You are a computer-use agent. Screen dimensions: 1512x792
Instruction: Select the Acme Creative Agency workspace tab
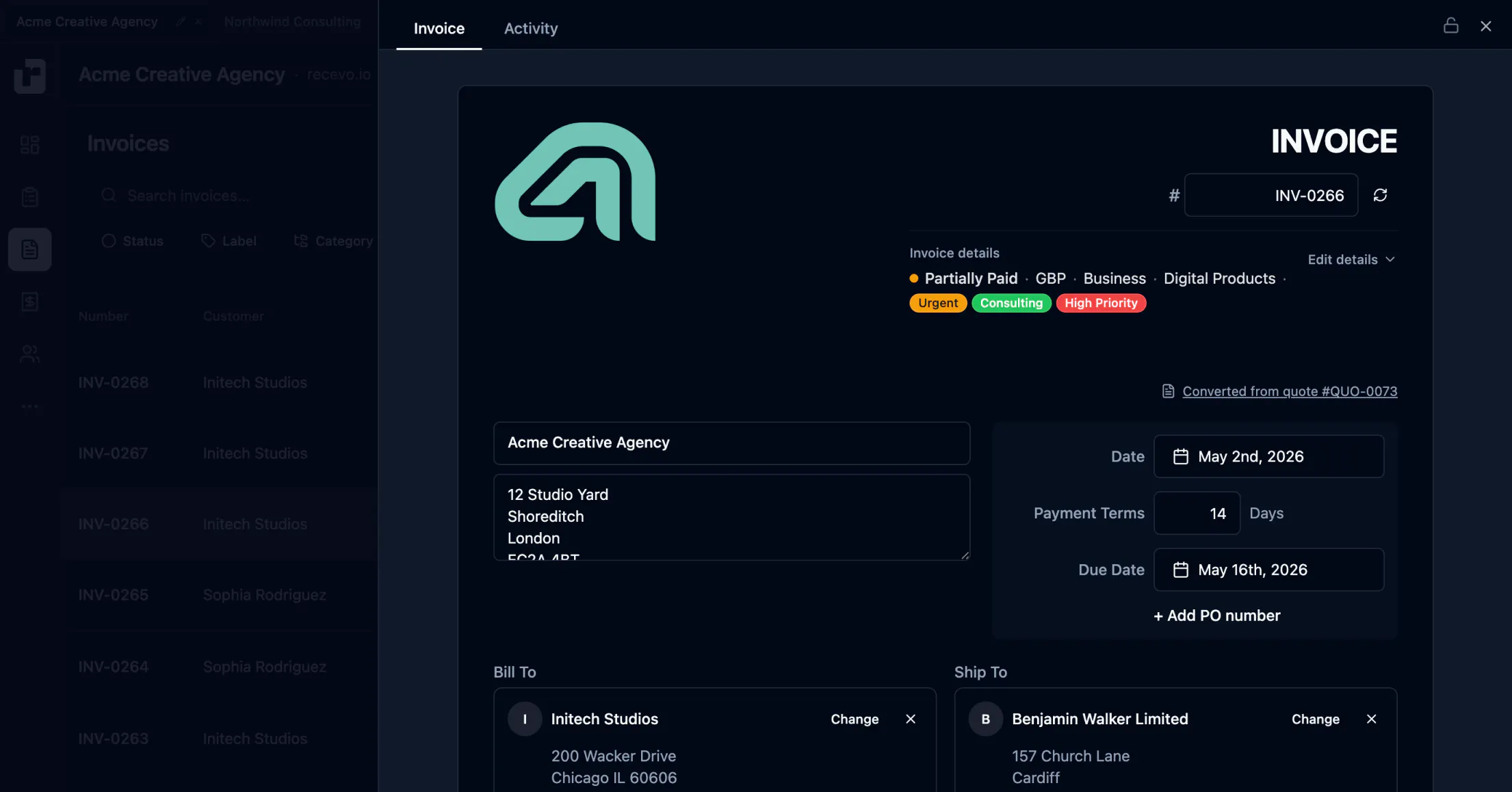[87, 21]
